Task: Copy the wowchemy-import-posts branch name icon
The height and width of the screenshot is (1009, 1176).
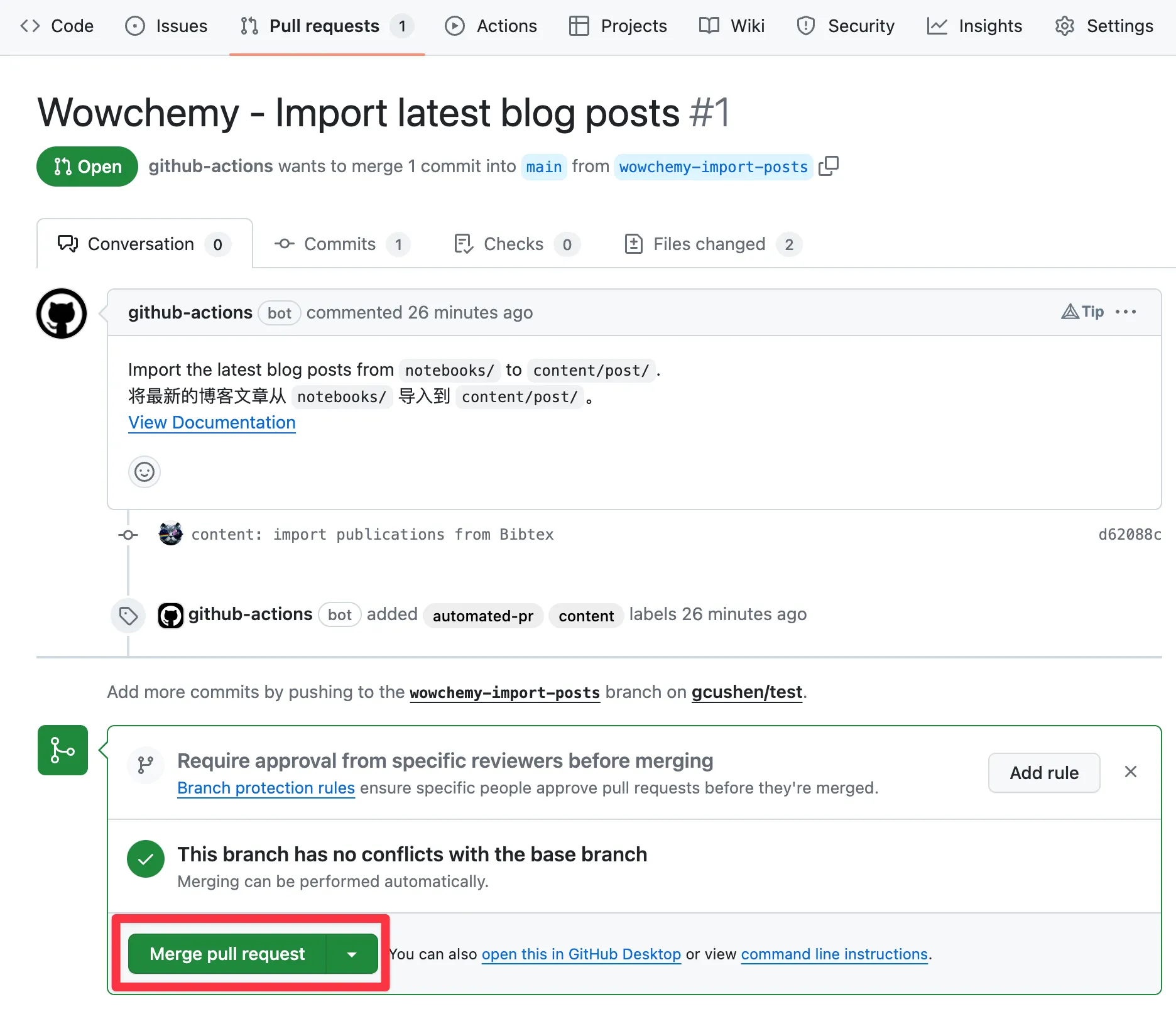Action: (829, 166)
